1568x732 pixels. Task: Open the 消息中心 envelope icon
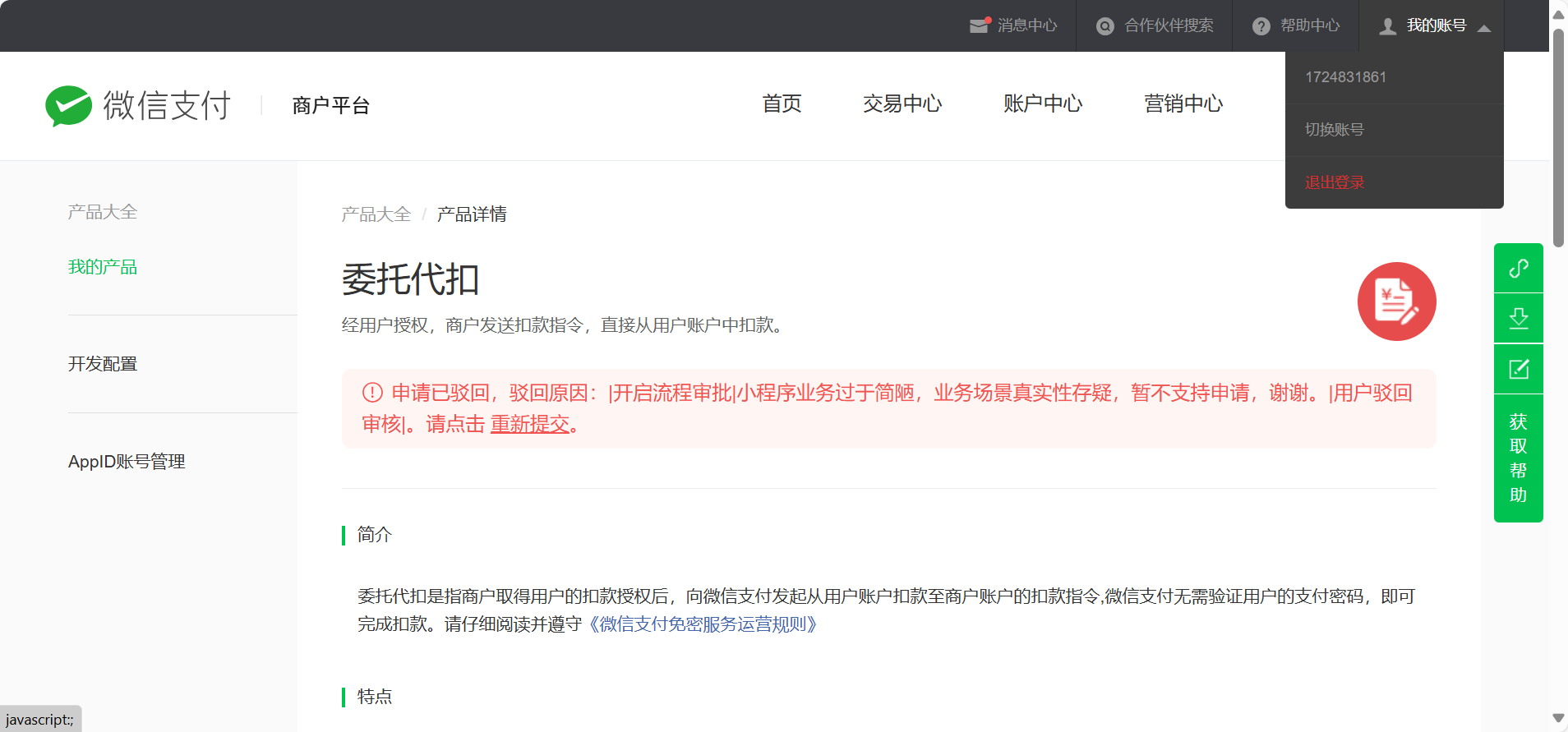(980, 25)
